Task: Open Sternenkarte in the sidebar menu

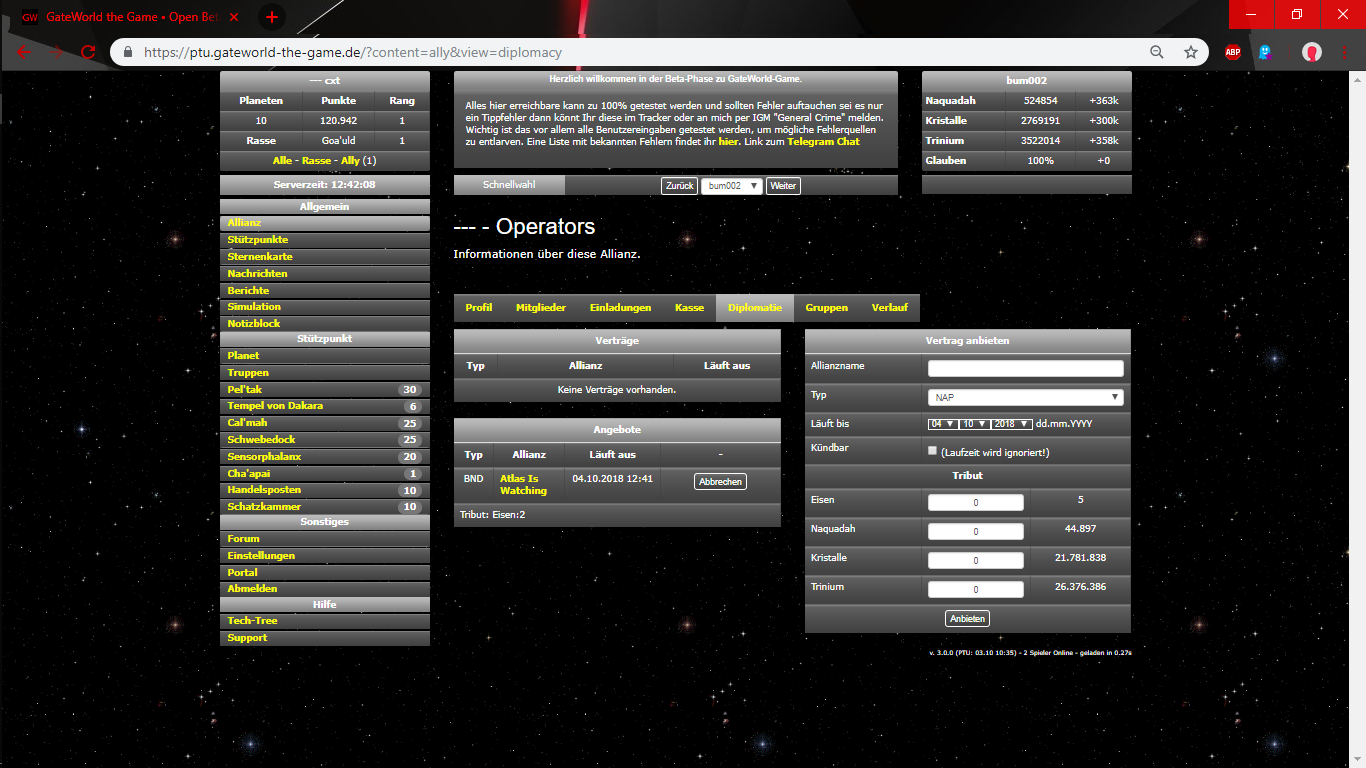Action: pos(260,257)
